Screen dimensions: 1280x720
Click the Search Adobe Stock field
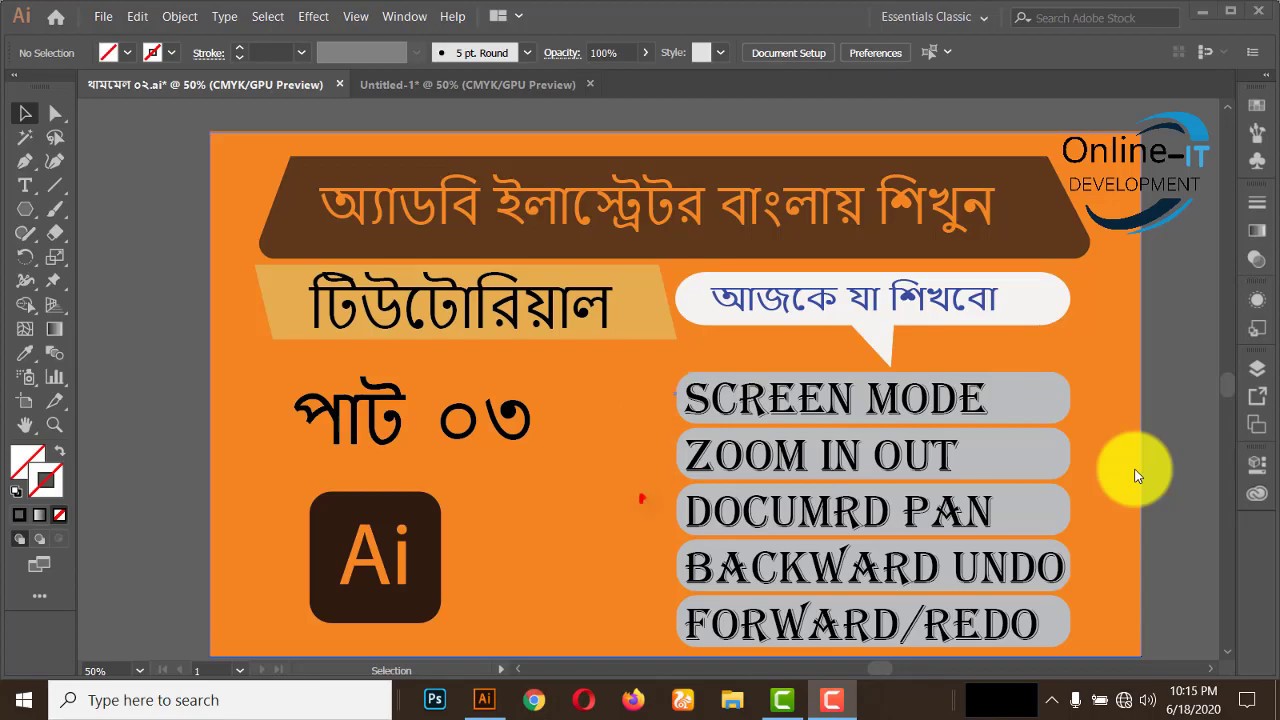1098,17
